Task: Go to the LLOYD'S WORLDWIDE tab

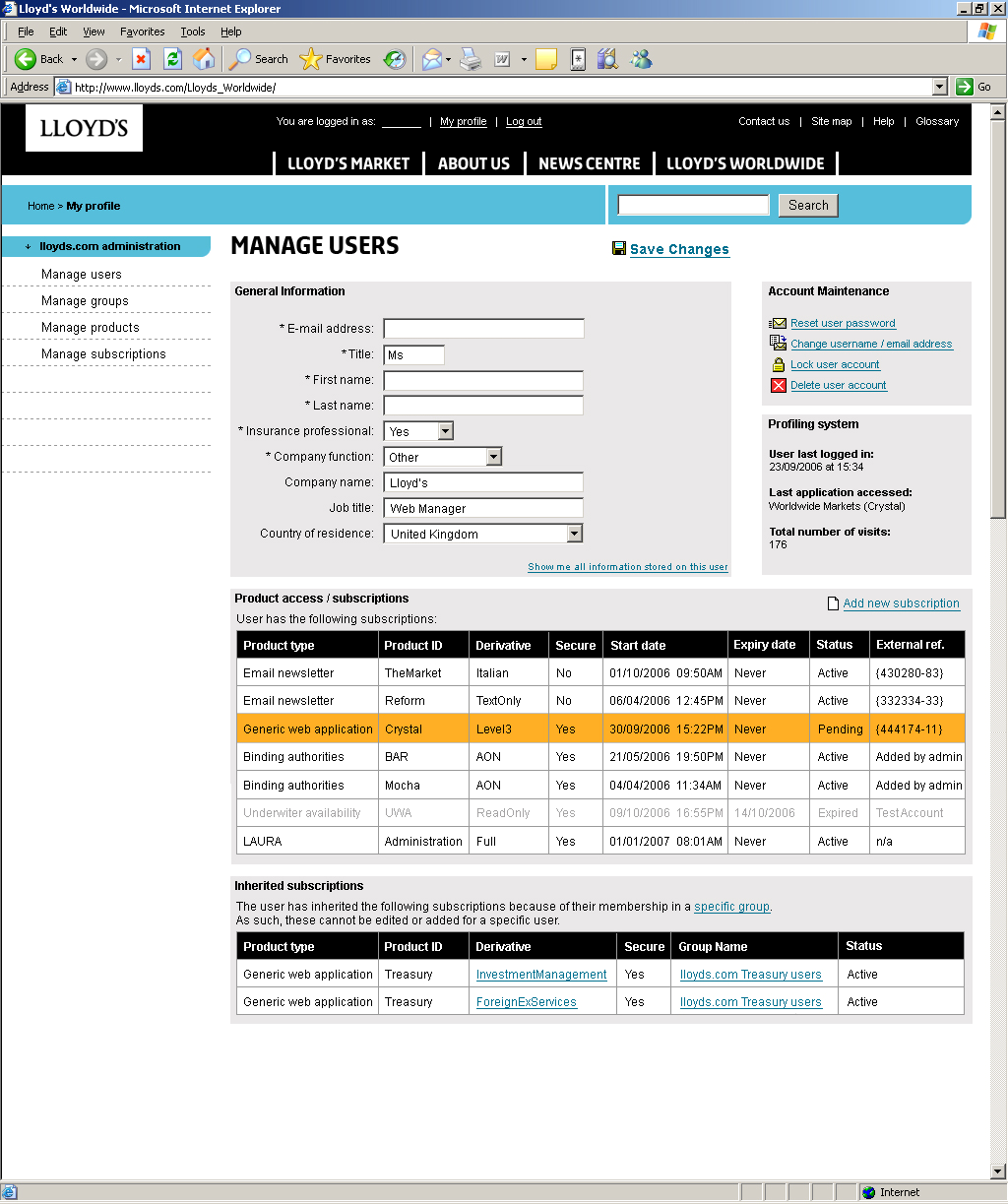Action: tap(745, 163)
